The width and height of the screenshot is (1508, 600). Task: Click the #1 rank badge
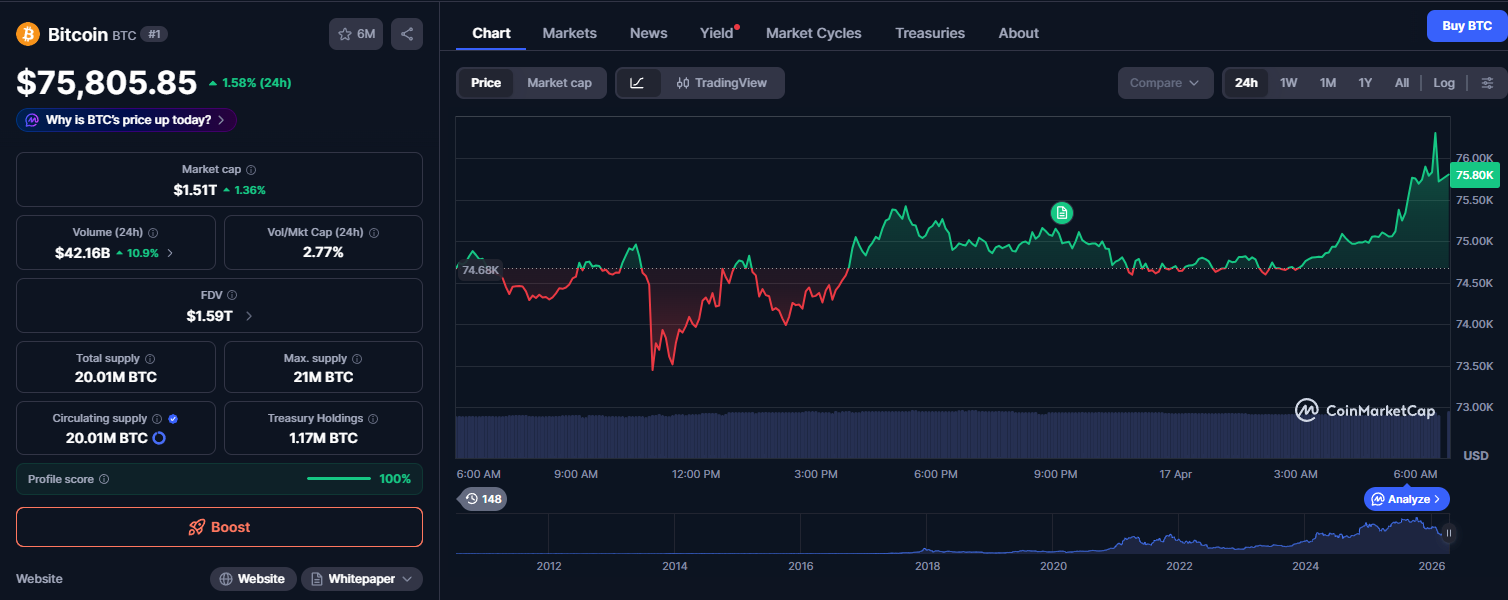click(x=154, y=34)
